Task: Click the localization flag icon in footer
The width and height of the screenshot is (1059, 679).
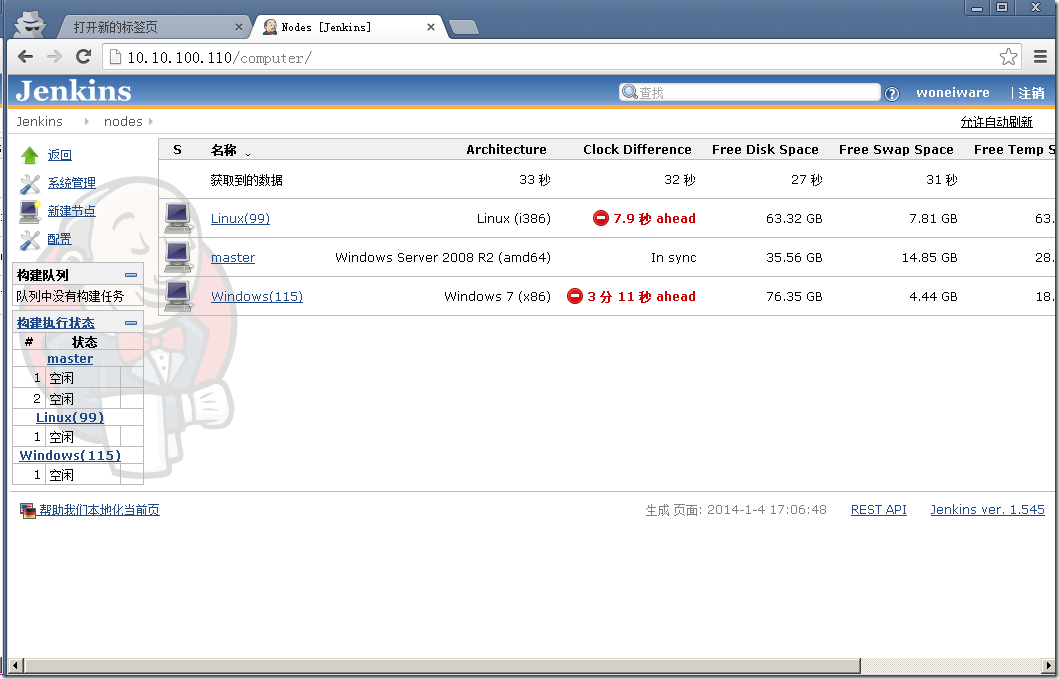Action: coord(28,511)
